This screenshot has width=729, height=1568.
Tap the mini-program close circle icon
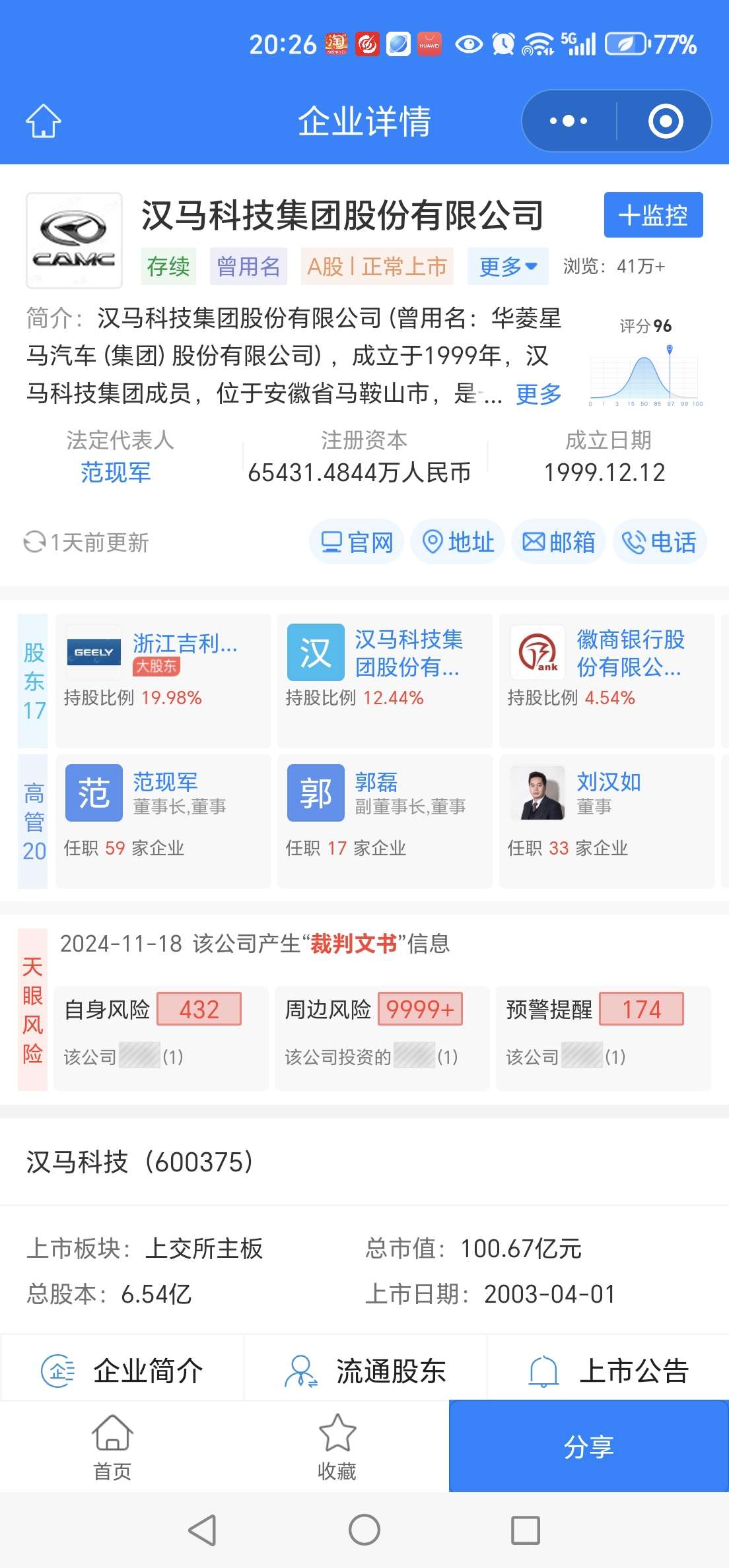click(665, 121)
